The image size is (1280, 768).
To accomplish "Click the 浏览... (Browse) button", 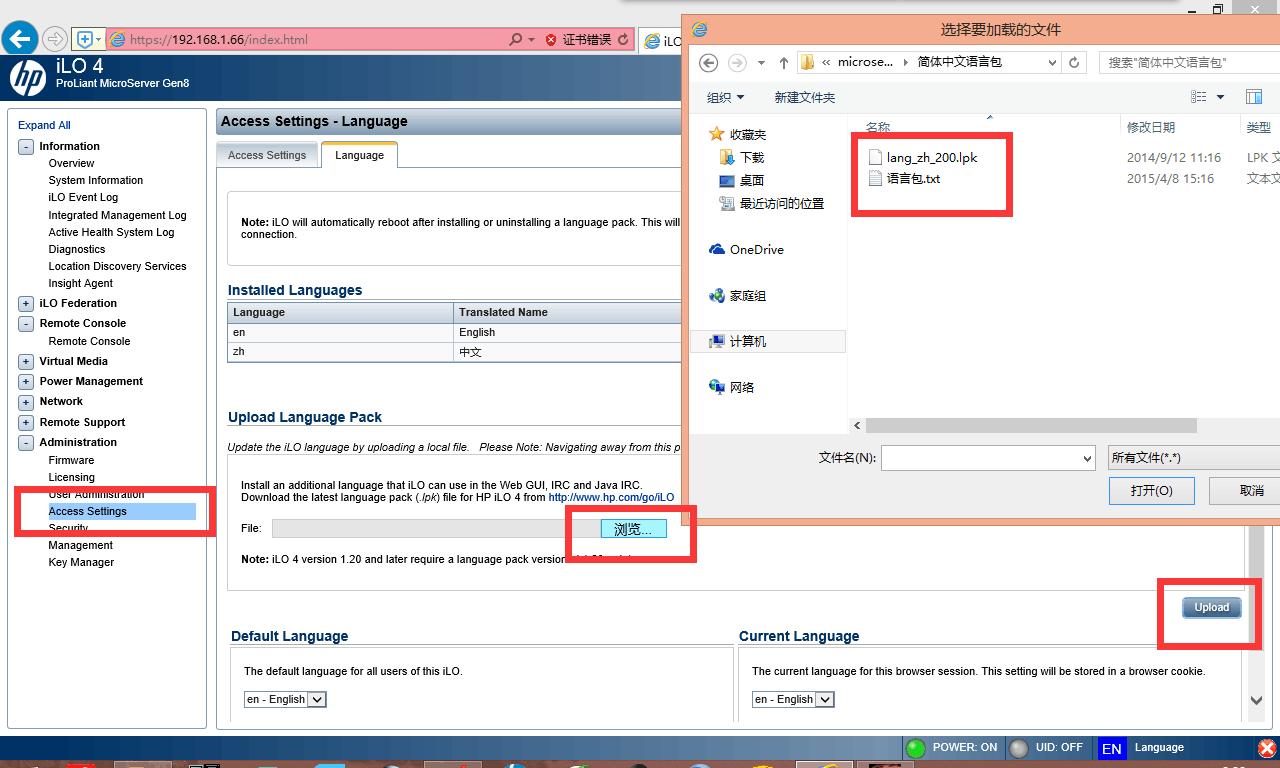I will (x=633, y=529).
